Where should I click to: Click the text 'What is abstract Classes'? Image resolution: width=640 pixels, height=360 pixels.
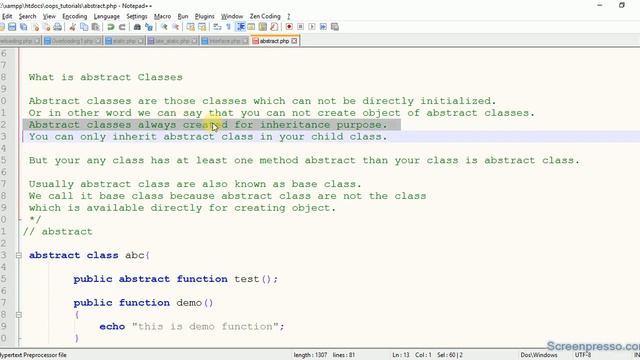click(106, 77)
